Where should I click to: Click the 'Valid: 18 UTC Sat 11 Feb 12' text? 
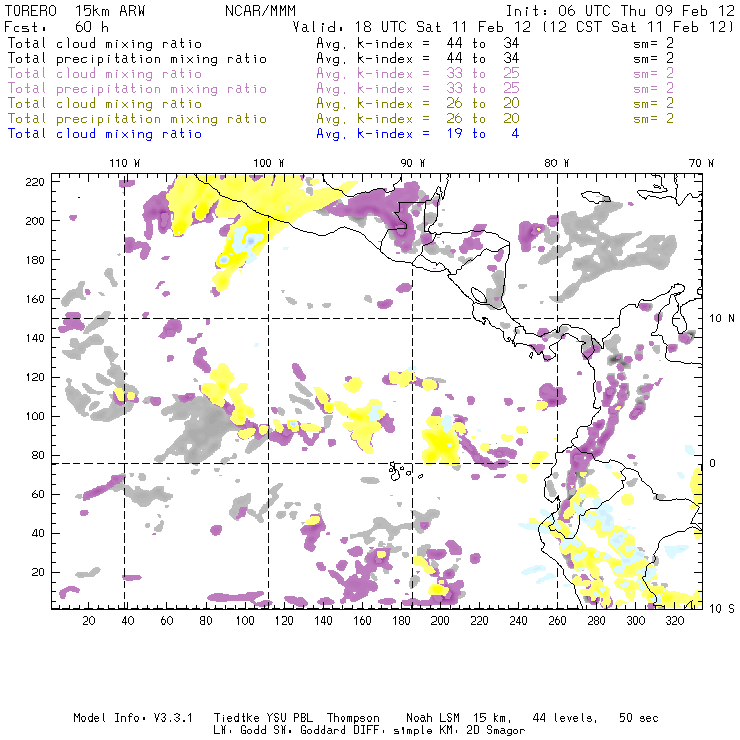pyautogui.click(x=412, y=27)
